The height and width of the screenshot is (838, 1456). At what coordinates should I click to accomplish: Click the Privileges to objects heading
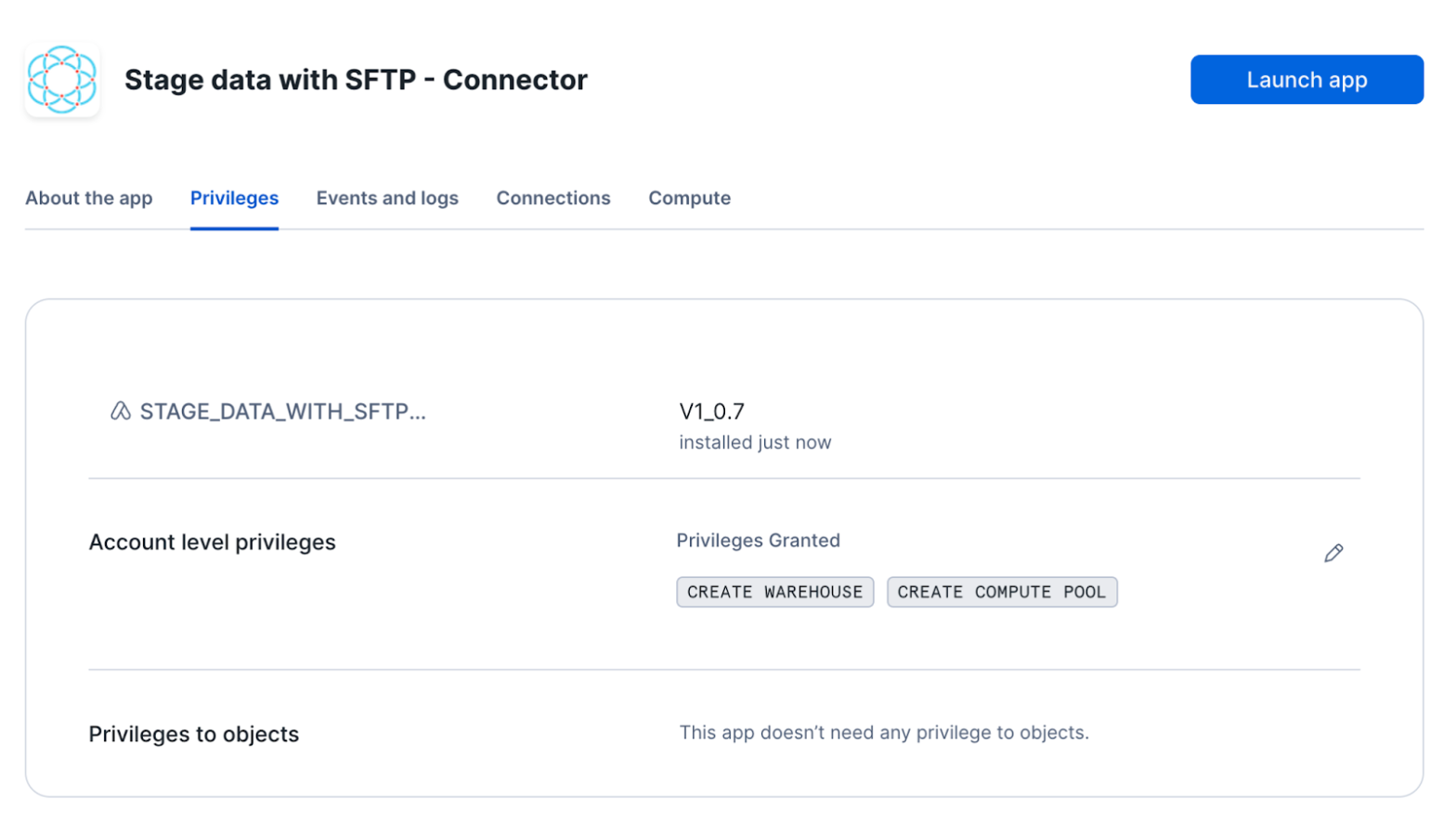193,735
